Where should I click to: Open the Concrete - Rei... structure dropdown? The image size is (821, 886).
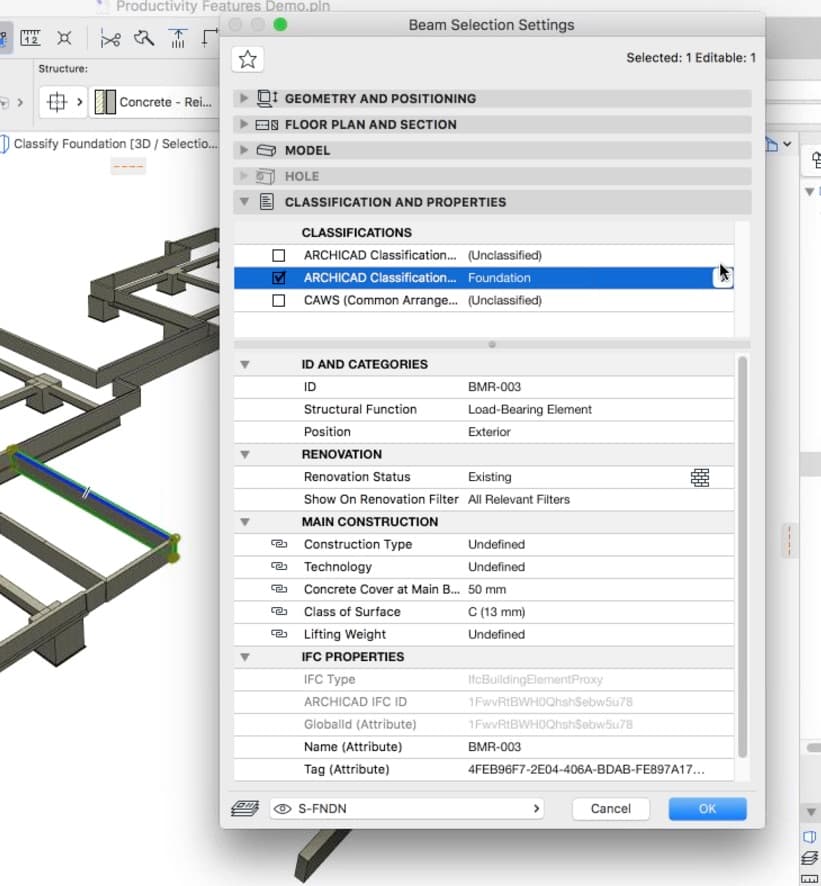pyautogui.click(x=154, y=102)
